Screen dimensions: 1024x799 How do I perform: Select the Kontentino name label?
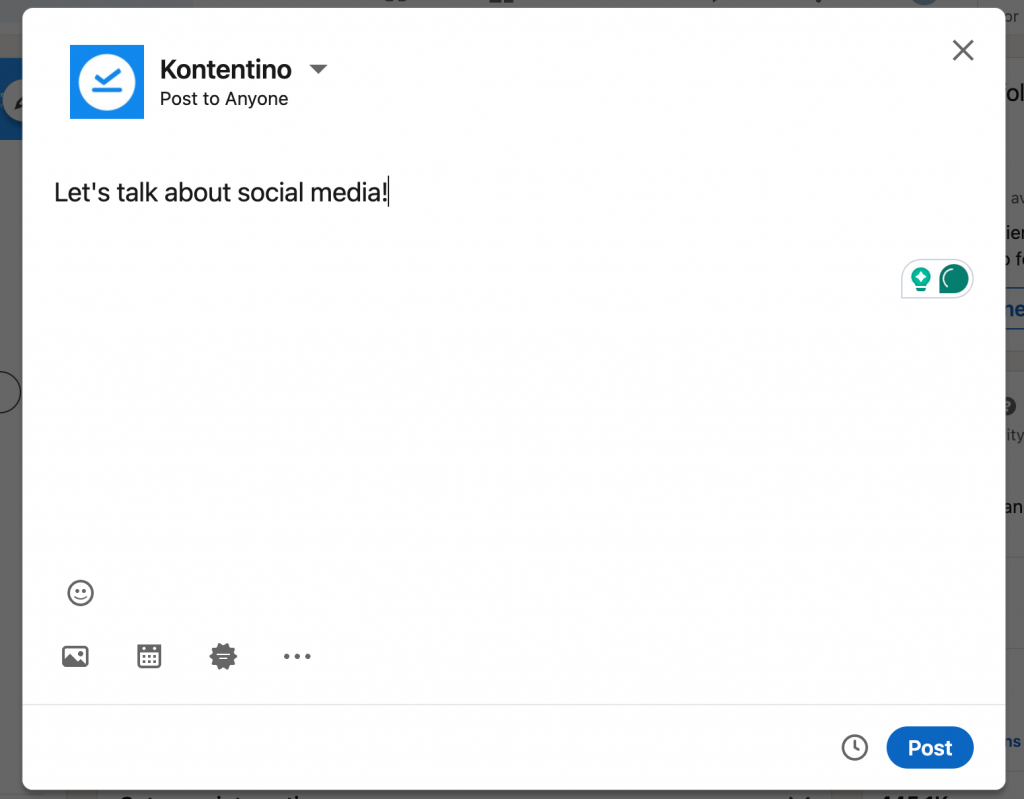pos(225,69)
